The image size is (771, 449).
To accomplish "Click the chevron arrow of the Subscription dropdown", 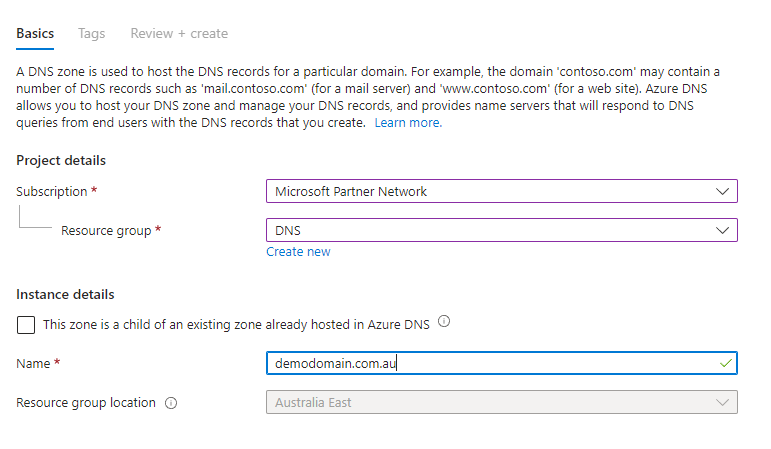I will pos(723,191).
